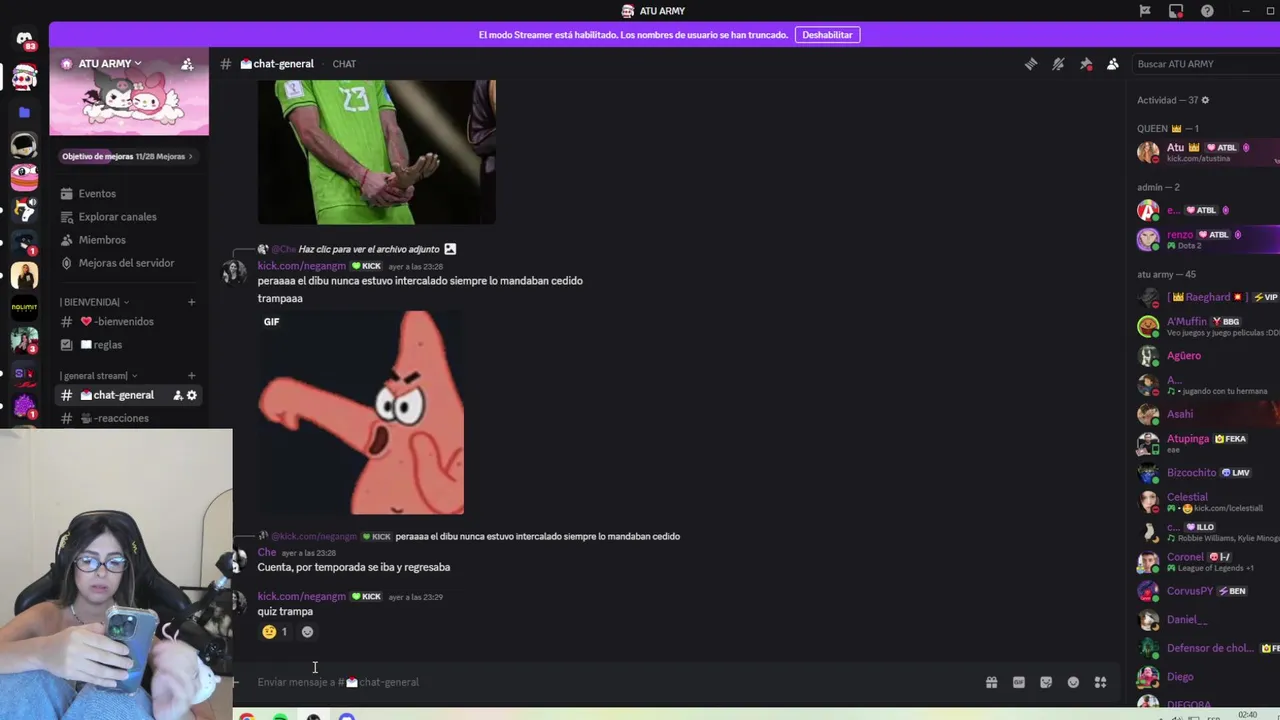Open the Patrick star GIF

point(361,412)
